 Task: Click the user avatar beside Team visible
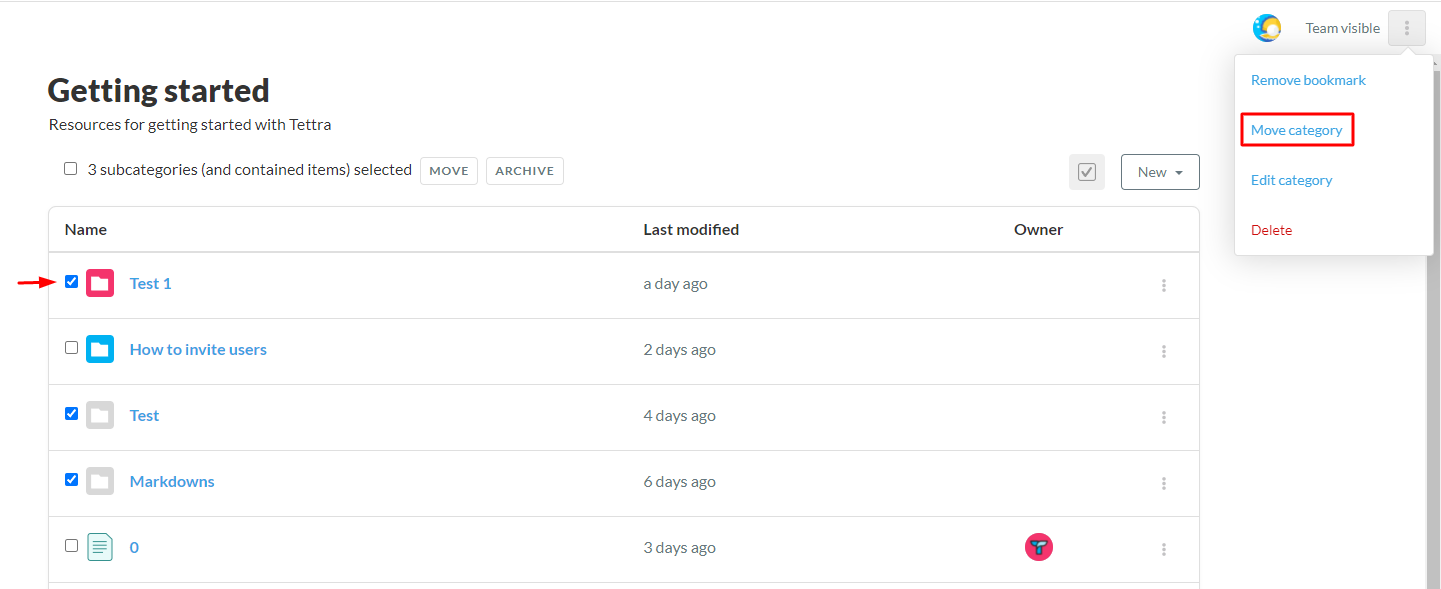1267,28
